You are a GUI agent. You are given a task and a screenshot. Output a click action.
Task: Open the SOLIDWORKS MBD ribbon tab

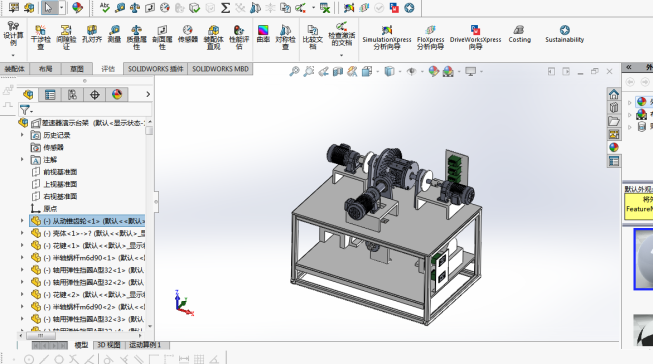click(x=220, y=69)
